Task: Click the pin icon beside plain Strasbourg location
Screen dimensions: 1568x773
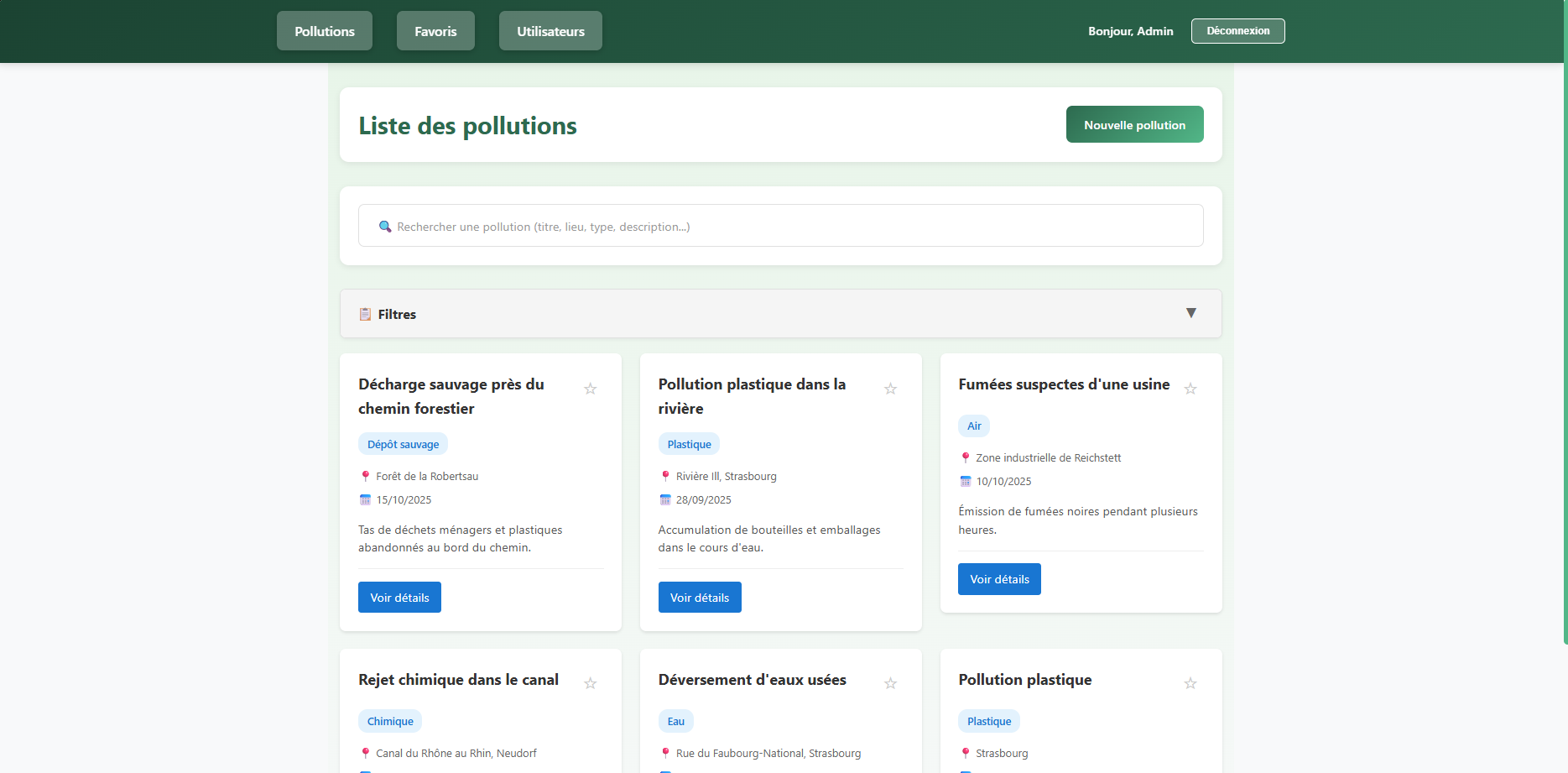Action: click(x=966, y=753)
